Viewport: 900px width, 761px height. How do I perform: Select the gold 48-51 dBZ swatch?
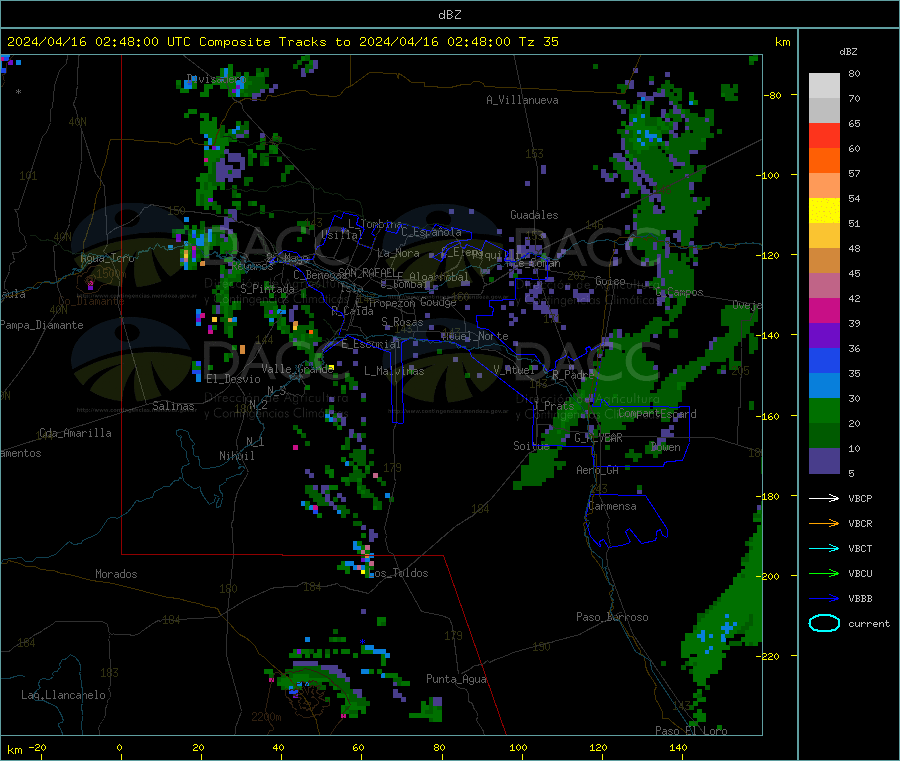tap(824, 236)
